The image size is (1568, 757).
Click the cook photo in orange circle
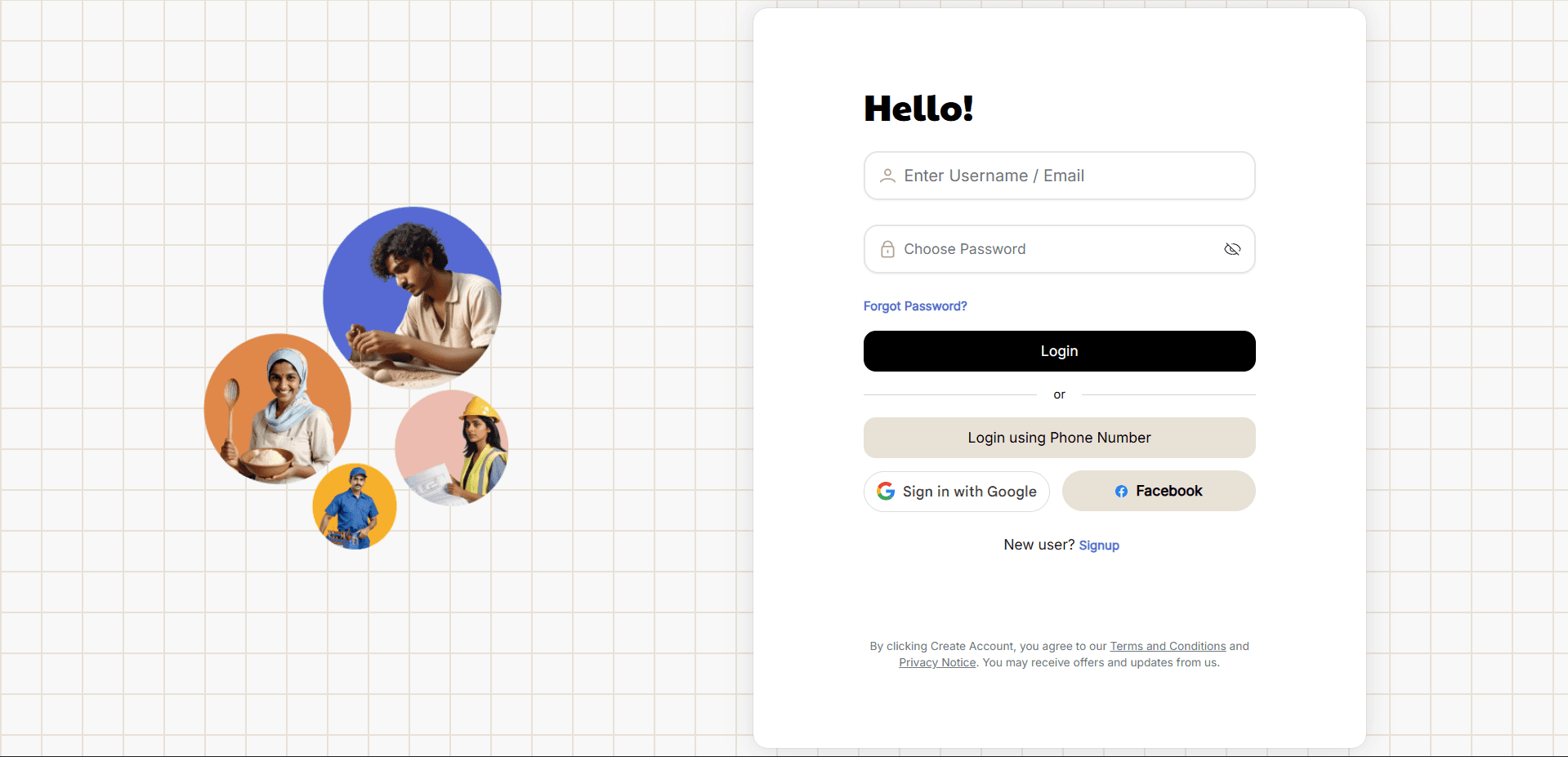277,407
